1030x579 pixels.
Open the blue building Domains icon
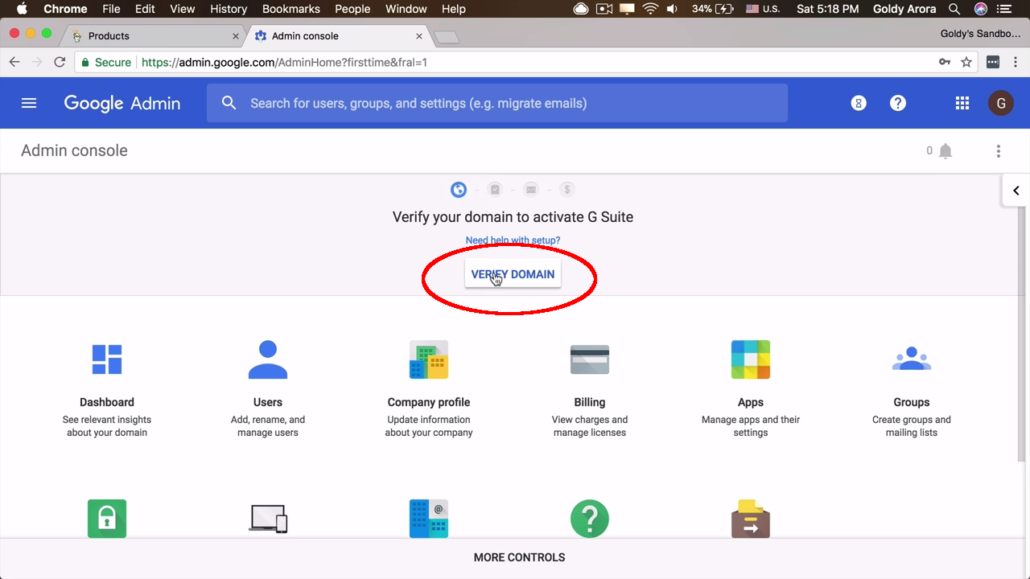tap(428, 519)
